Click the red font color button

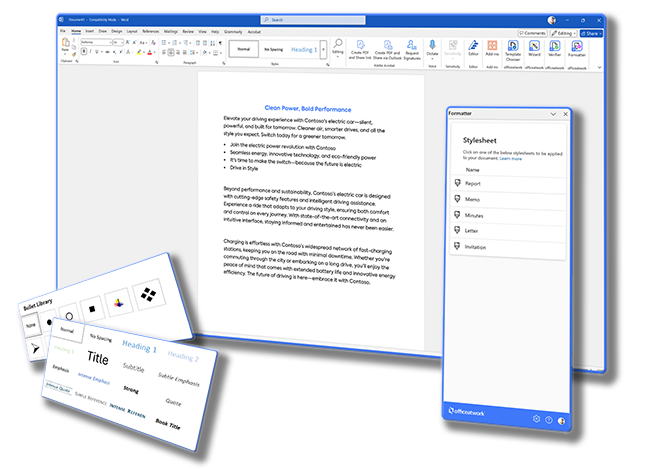(x=150, y=52)
